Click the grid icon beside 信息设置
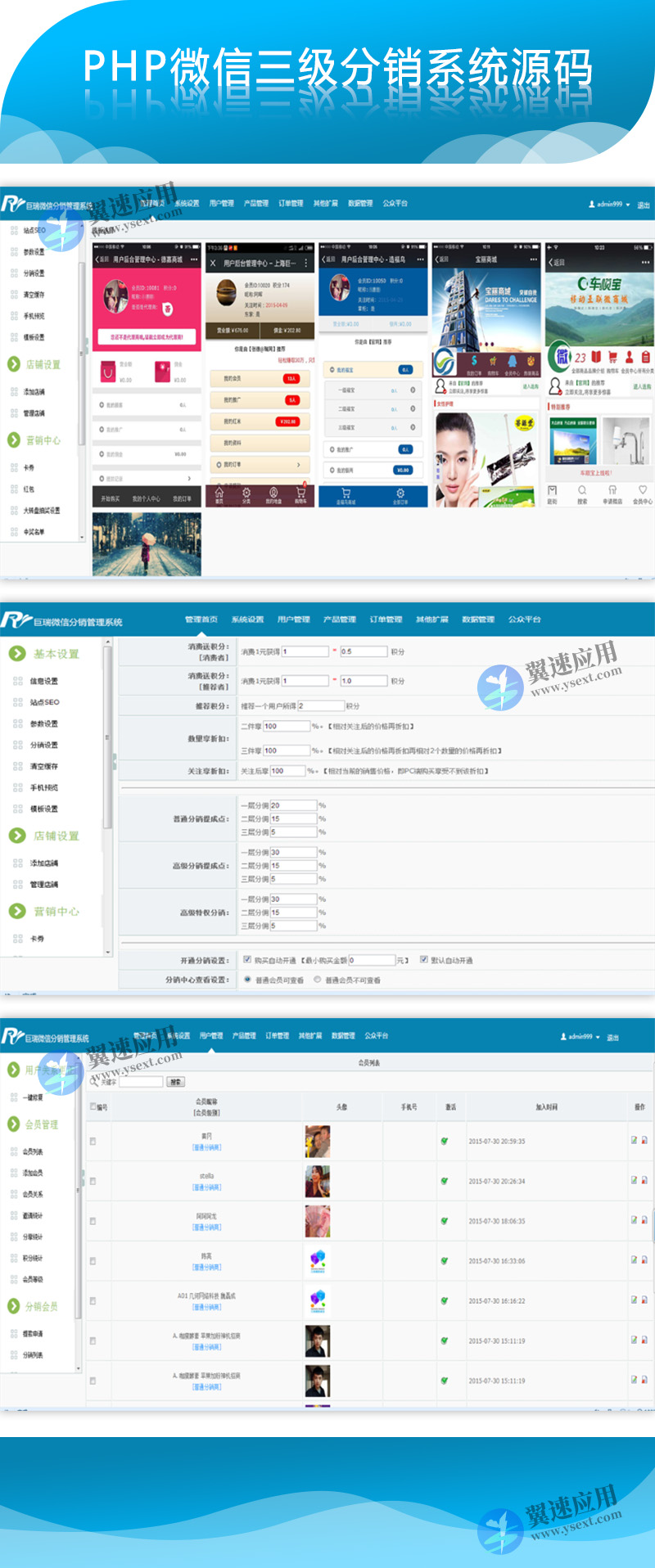 (x=17, y=680)
